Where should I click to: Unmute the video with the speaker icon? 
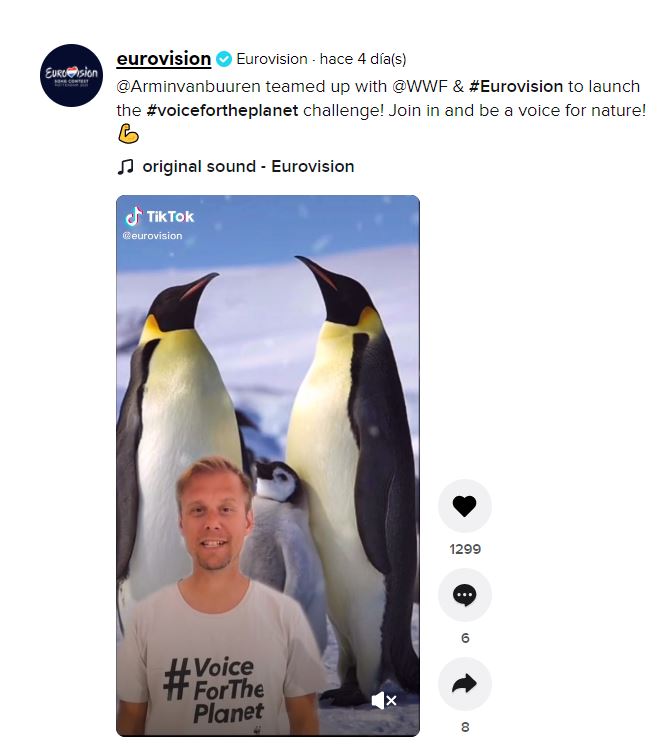tap(384, 701)
